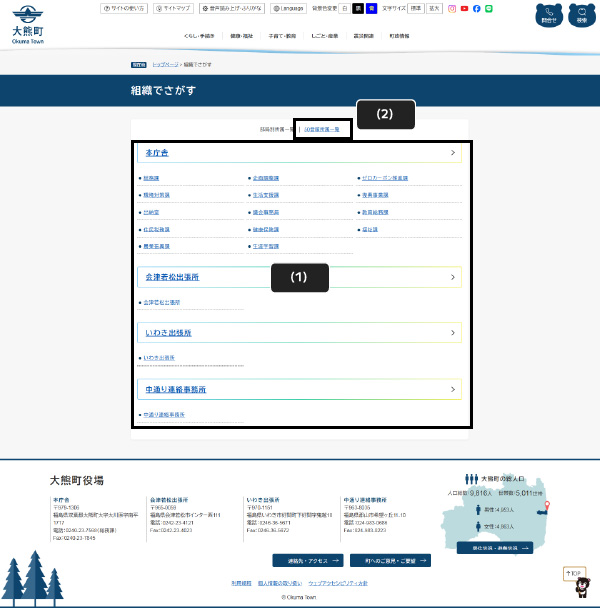Click the 50音順所属一覧 link
600x609 pixels.
pos(322,129)
